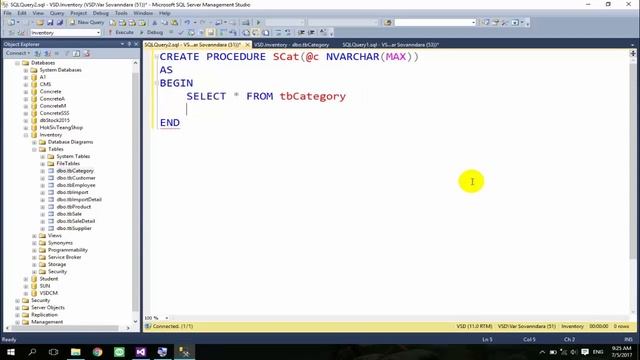Click Object Explorer refresh icon
640x360 pixels.
point(76,53)
